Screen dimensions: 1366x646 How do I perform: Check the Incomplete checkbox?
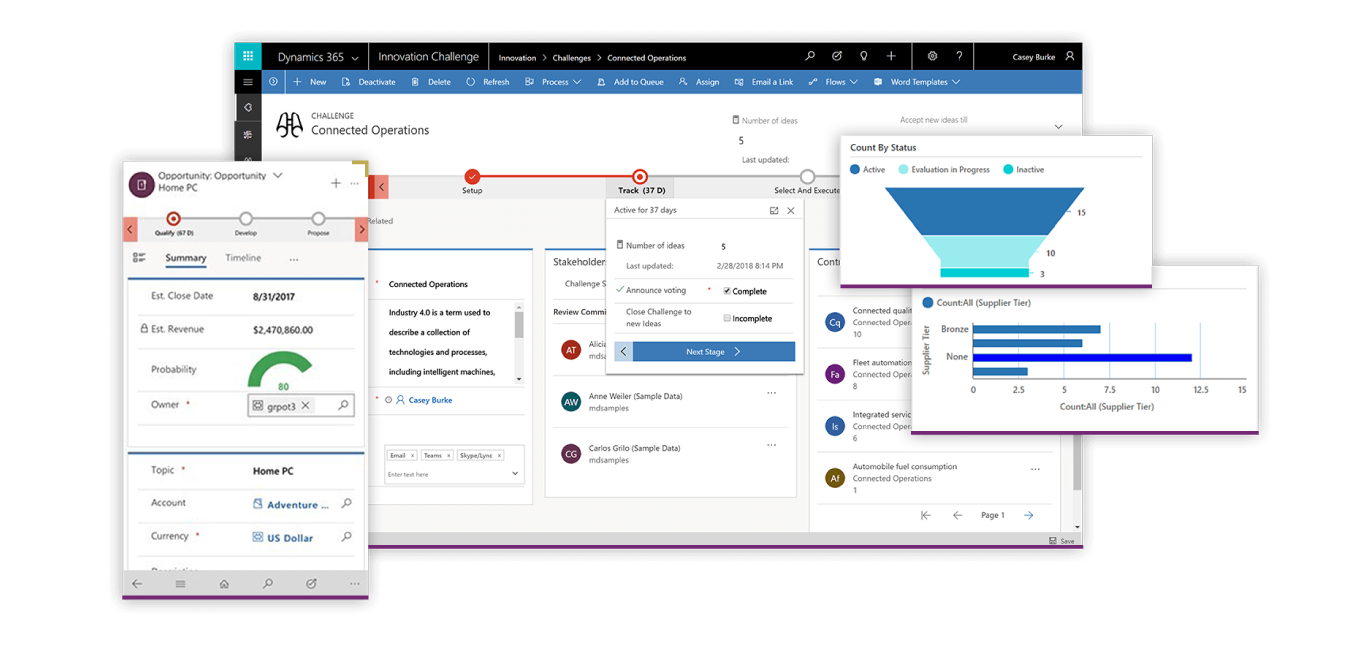727,318
